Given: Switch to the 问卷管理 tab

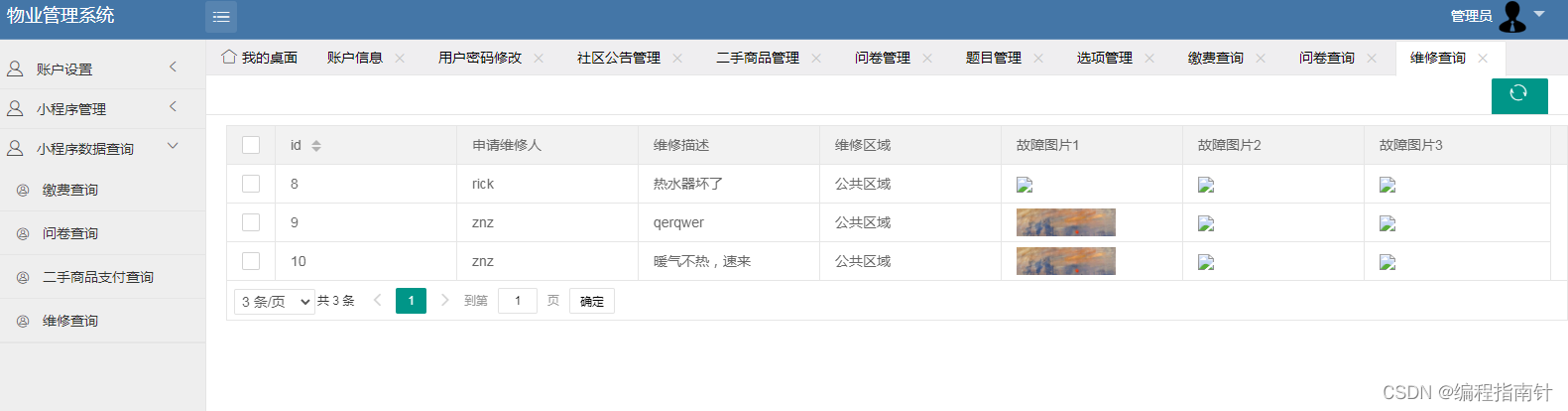Looking at the screenshot, I should (883, 58).
